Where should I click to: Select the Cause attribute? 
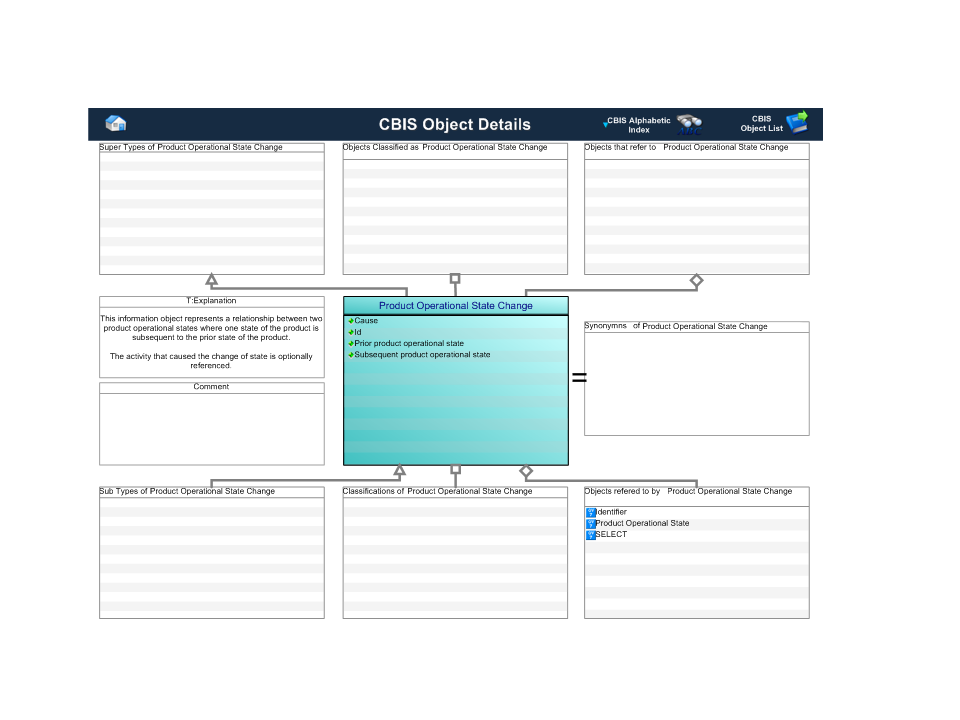coord(366,320)
